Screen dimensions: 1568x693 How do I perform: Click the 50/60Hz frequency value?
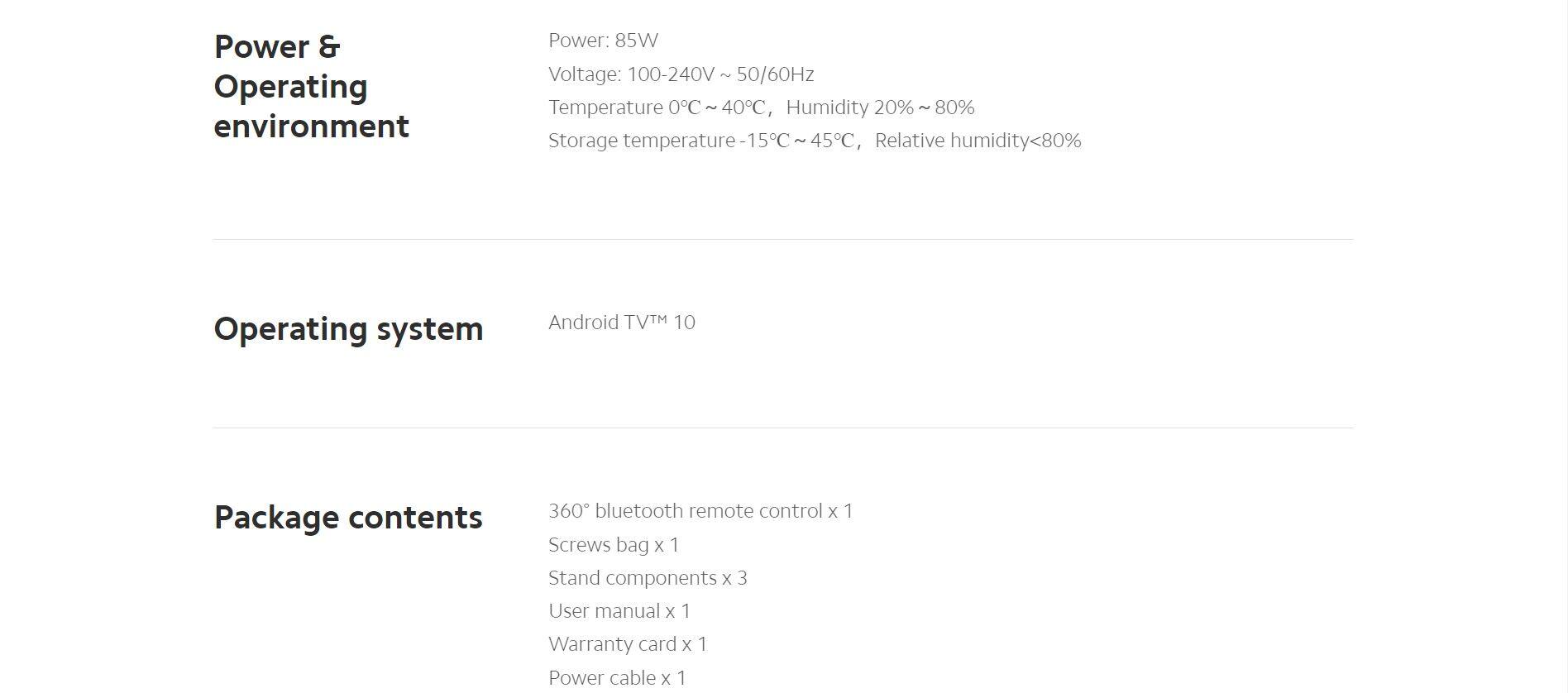tap(775, 74)
